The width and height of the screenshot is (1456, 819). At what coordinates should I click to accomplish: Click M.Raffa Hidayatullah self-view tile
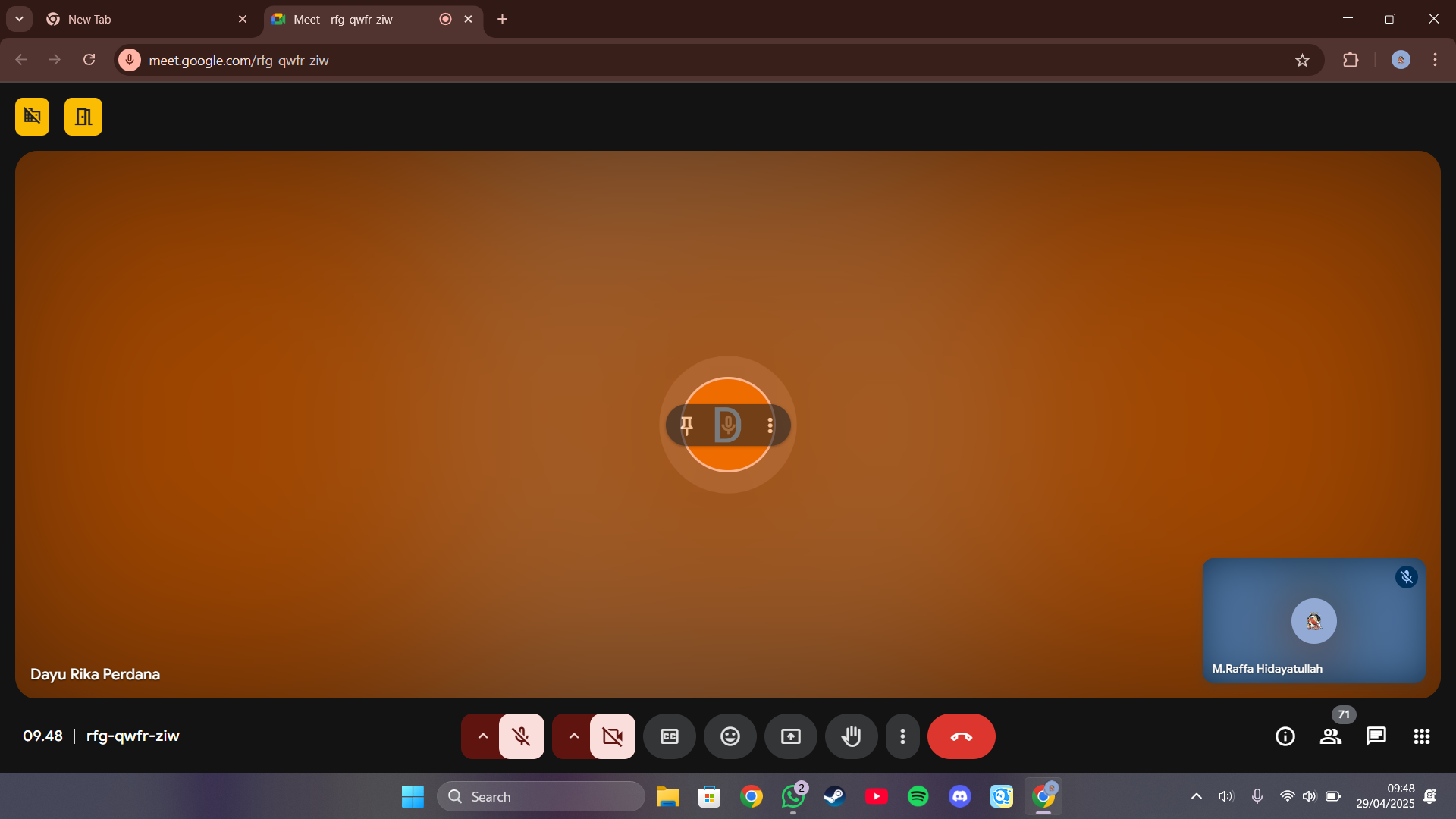(1313, 621)
